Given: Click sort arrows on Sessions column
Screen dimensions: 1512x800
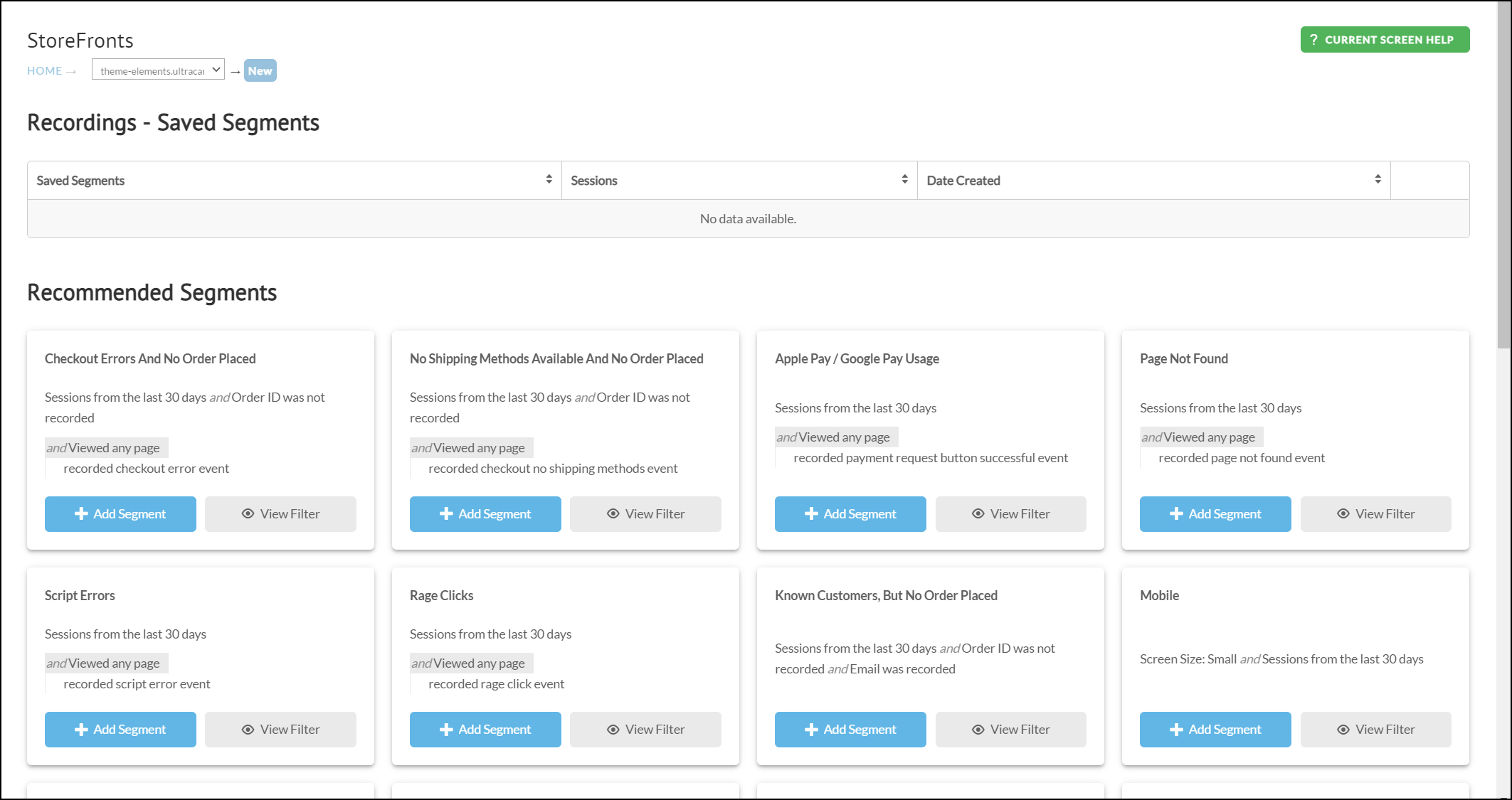Looking at the screenshot, I should tap(904, 180).
